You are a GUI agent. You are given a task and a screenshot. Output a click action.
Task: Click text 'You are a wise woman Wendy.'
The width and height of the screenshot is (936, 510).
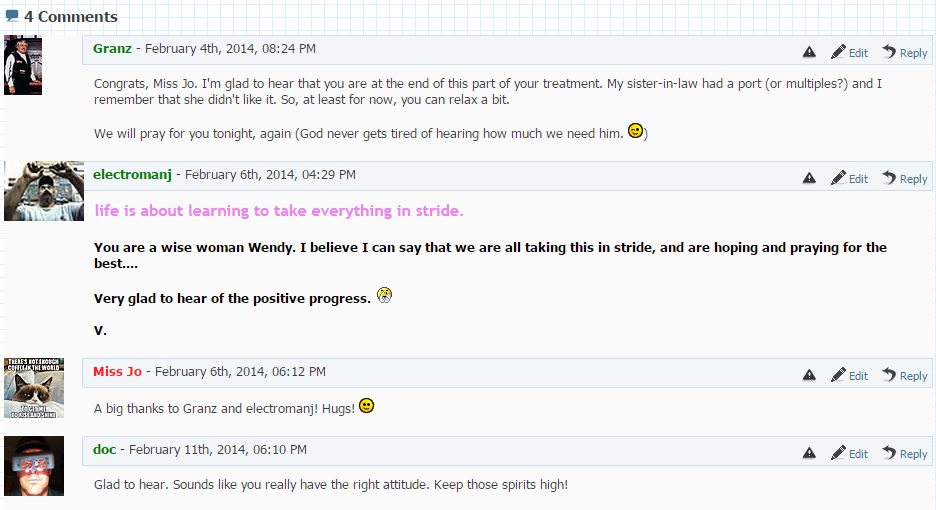pyautogui.click(x=195, y=247)
